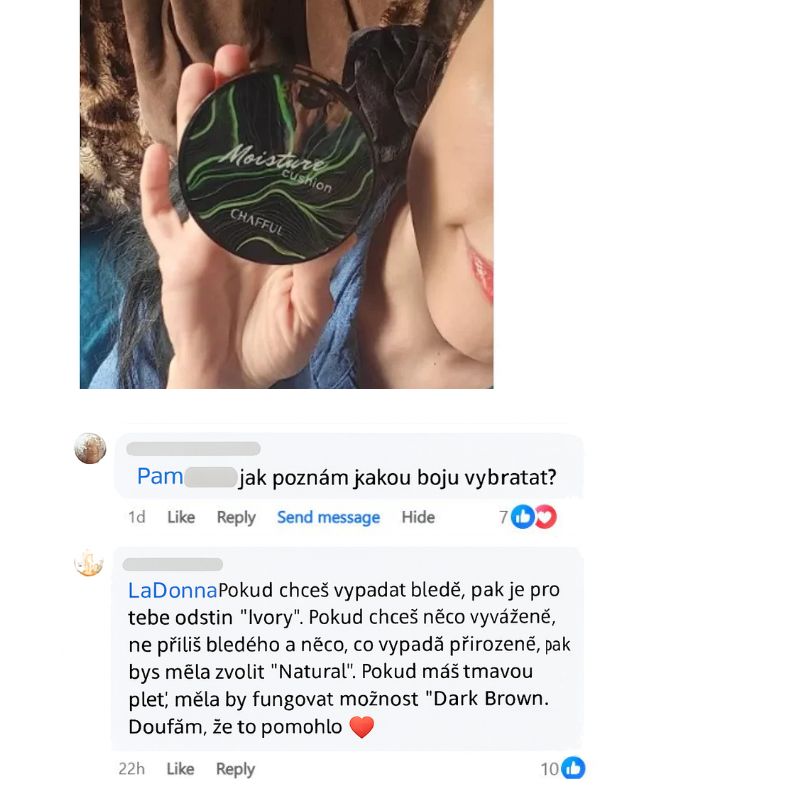
Task: Click the 1d timestamp on first comment
Action: (x=137, y=517)
